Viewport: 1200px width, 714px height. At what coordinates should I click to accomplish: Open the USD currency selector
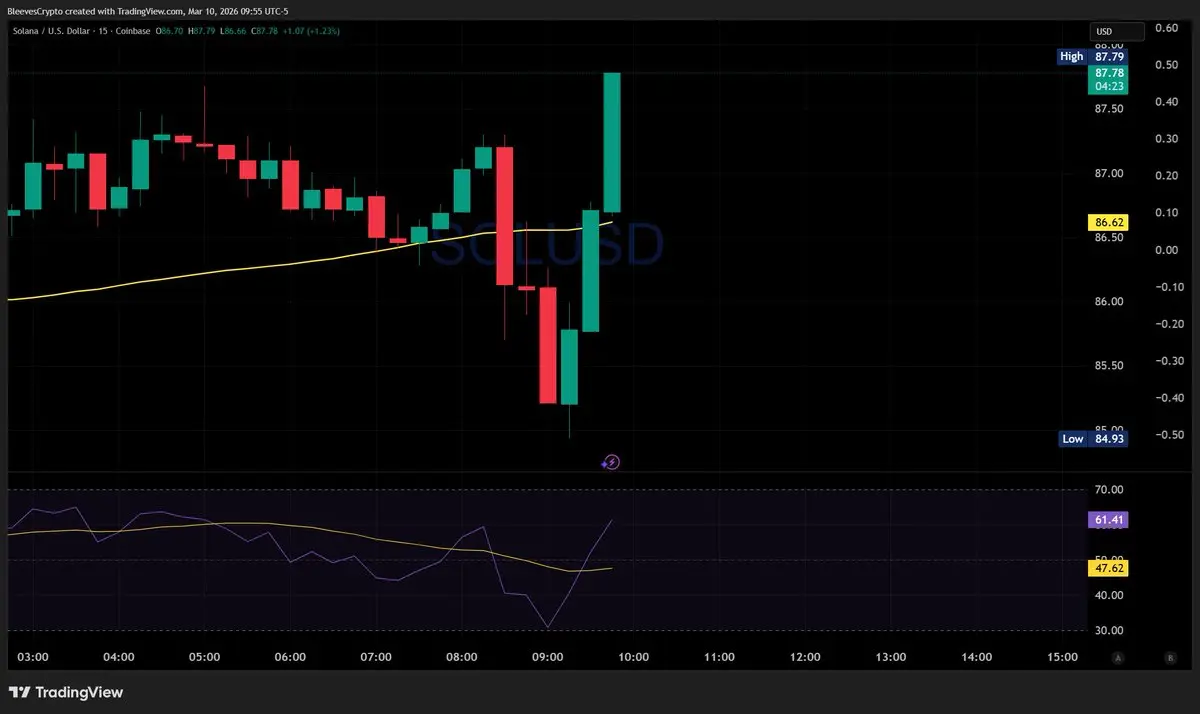[1117, 31]
